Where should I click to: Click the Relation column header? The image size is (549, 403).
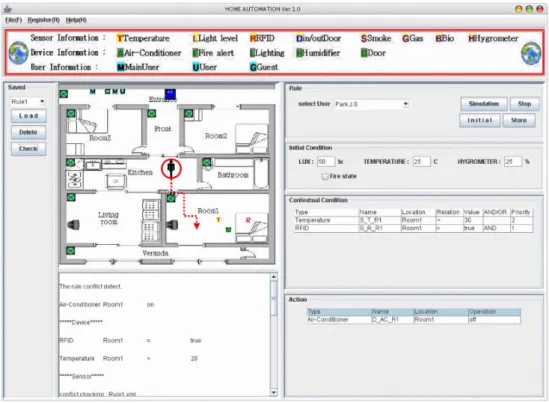[x=449, y=212]
